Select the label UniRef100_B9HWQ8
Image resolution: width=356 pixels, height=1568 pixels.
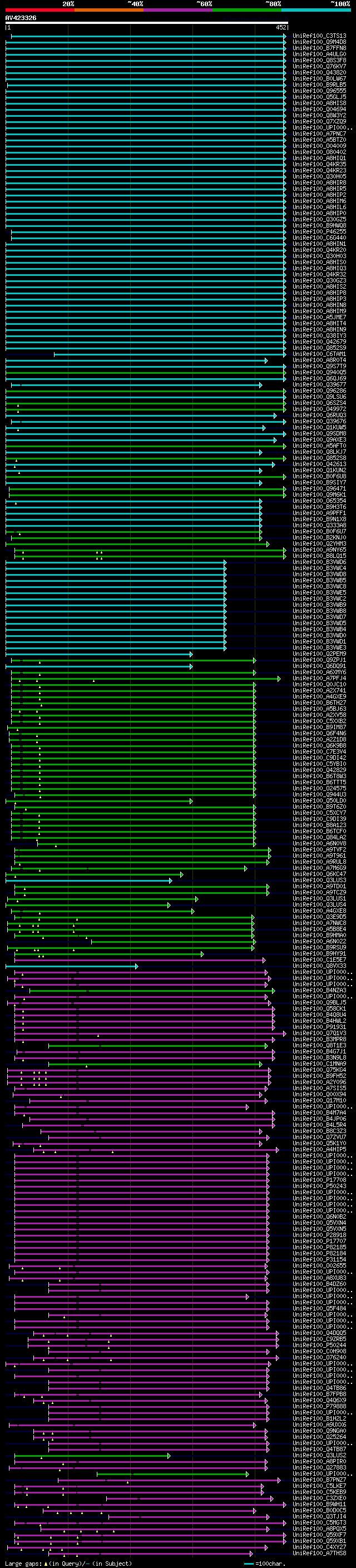pos(319,225)
